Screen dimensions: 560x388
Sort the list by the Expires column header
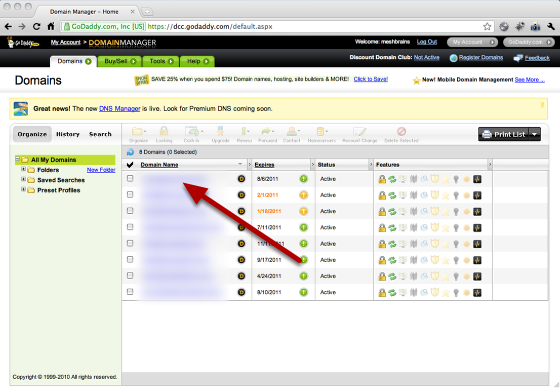click(x=264, y=165)
